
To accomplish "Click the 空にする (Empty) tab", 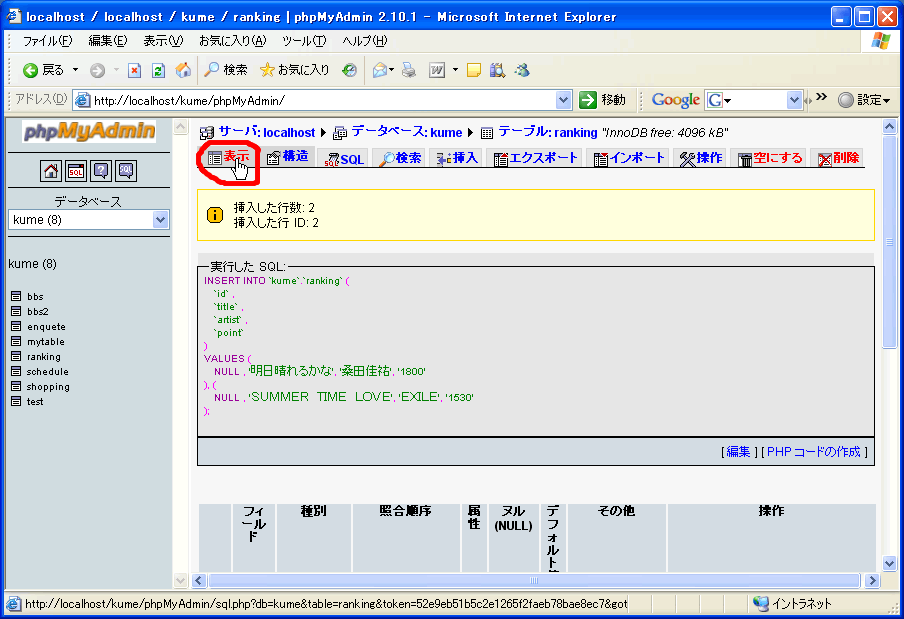I will pyautogui.click(x=770, y=158).
